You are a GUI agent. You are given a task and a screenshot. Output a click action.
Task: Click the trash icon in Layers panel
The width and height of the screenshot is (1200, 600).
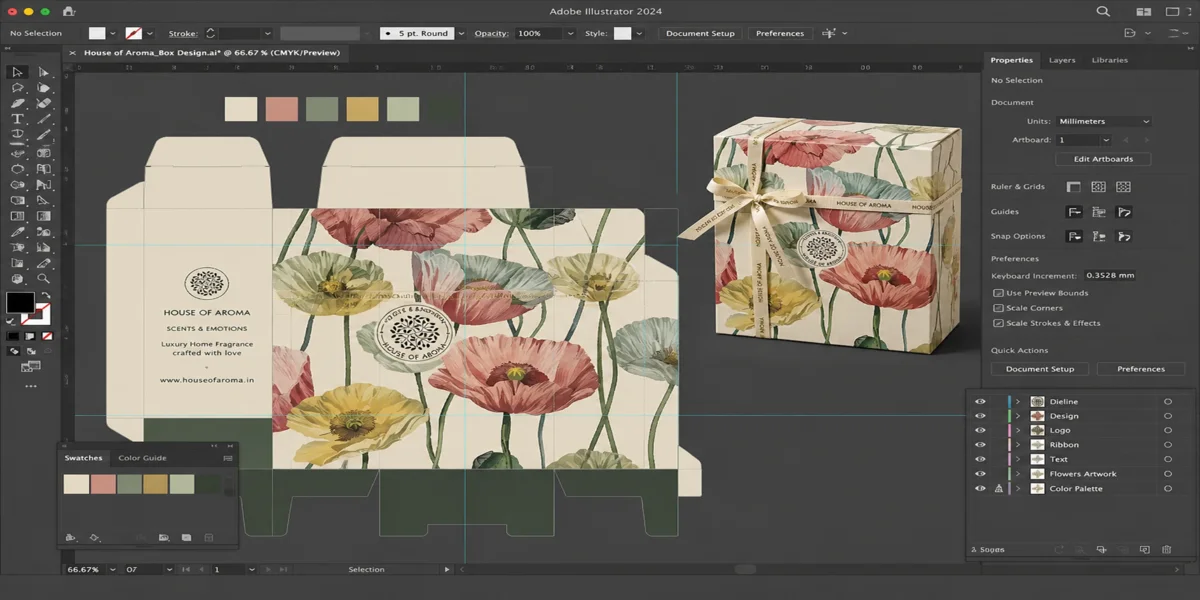(x=1167, y=549)
